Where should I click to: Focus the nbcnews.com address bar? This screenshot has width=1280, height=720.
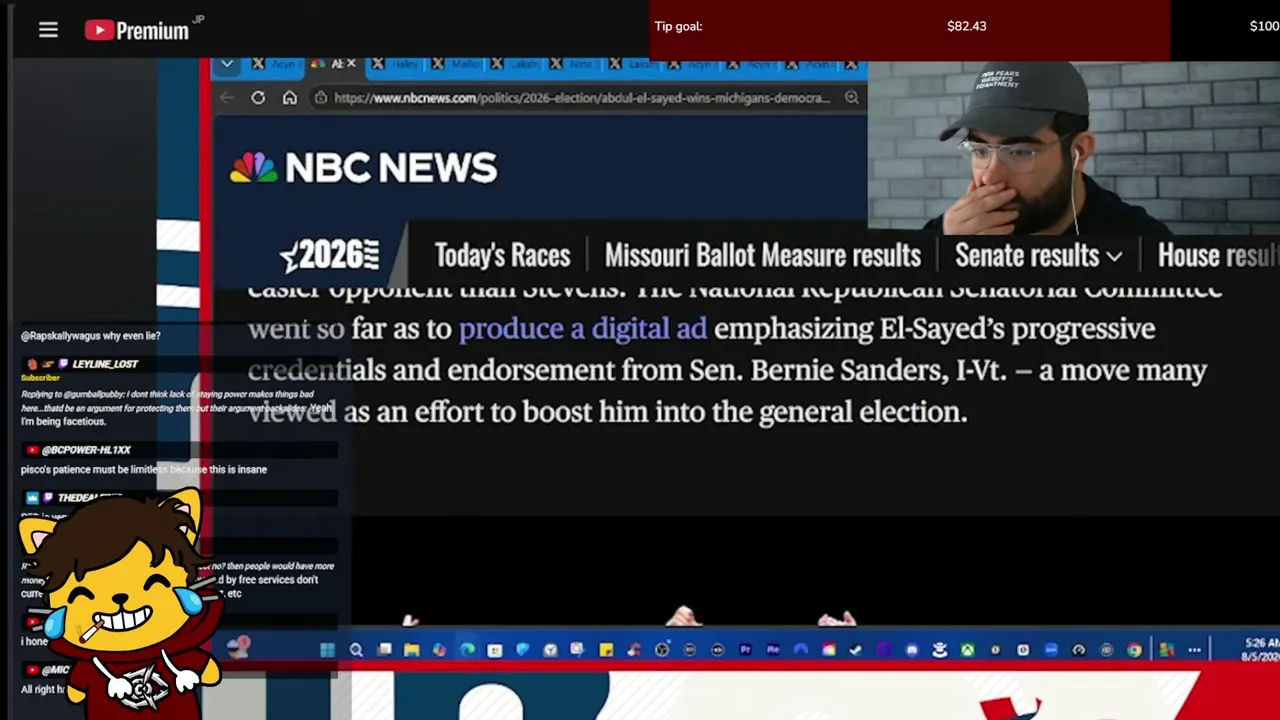pyautogui.click(x=582, y=98)
